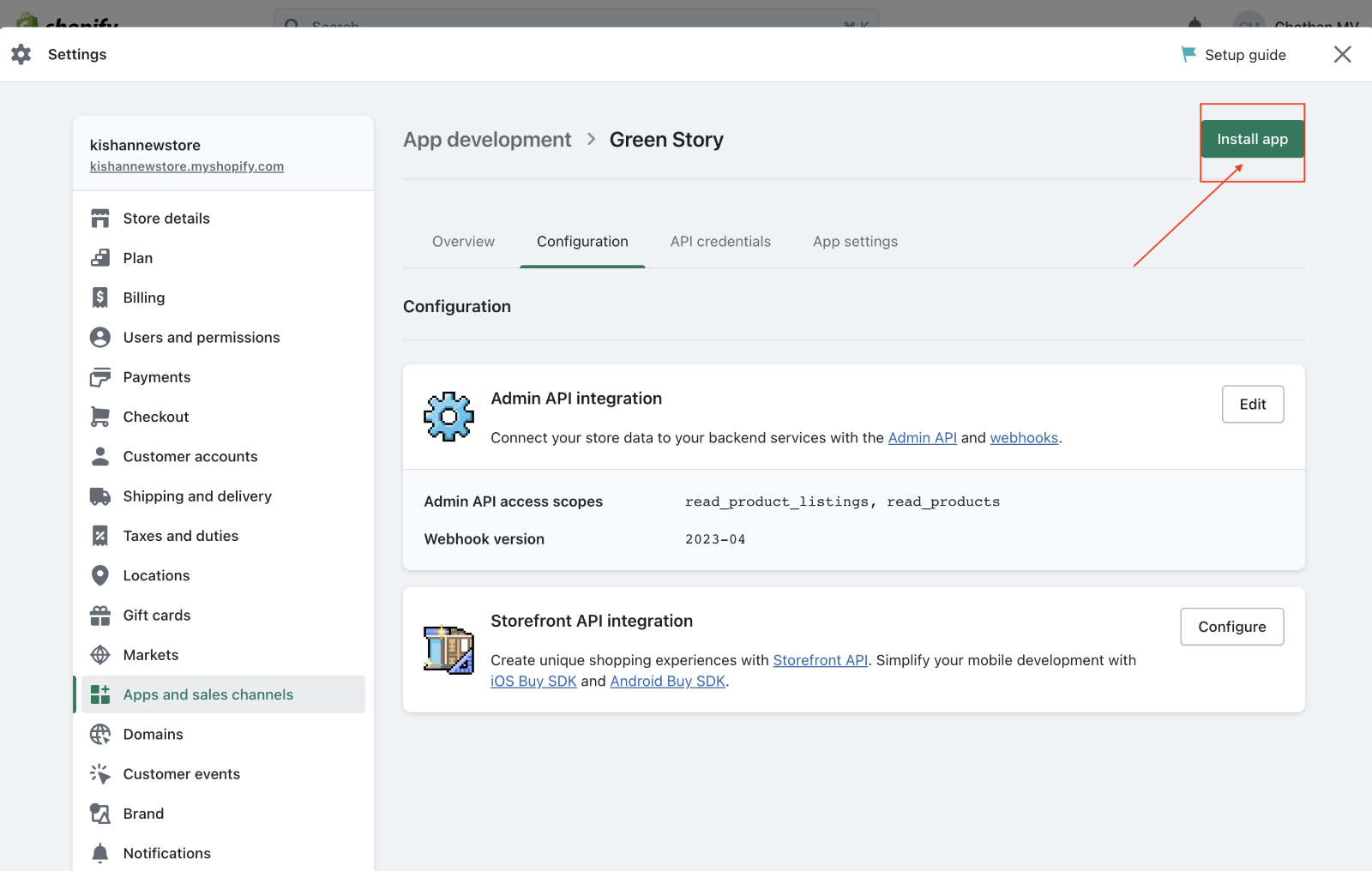
Task: Open Domains settings
Action: (223, 735)
